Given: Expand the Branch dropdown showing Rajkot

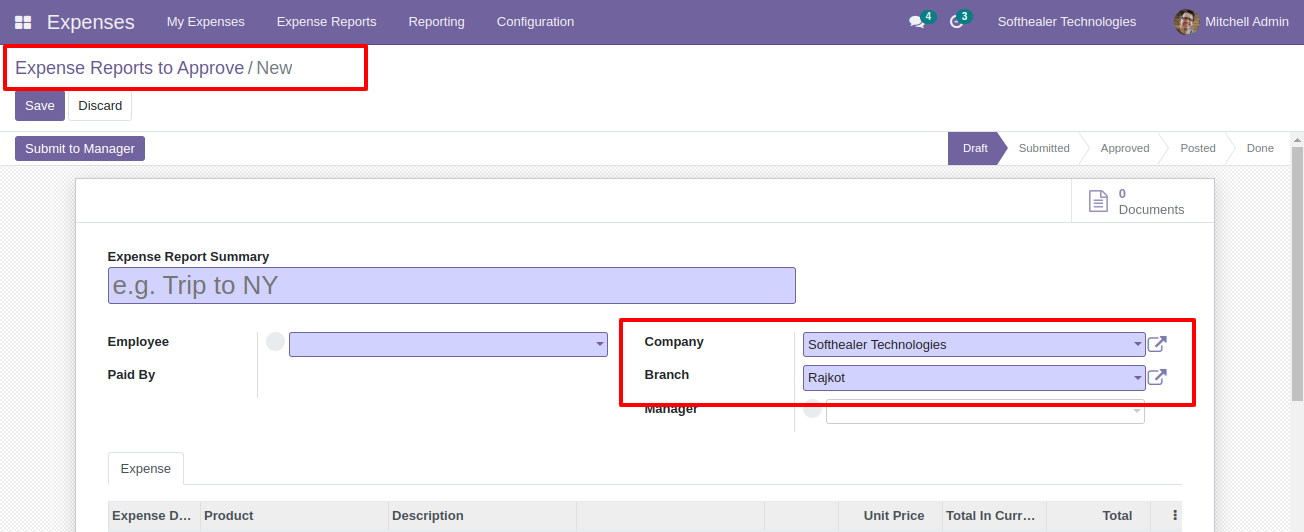Looking at the screenshot, I should pyautogui.click(x=974, y=378).
